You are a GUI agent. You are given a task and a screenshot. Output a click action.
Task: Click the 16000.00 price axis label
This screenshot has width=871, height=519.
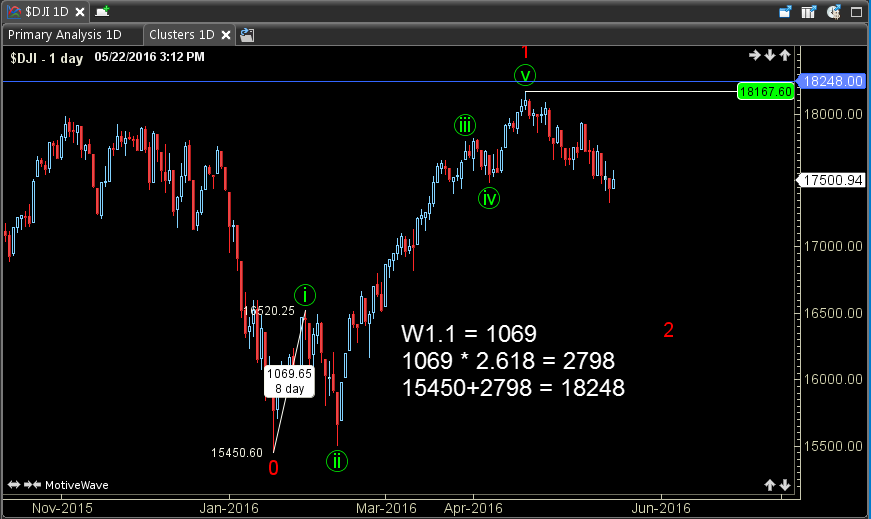point(833,379)
